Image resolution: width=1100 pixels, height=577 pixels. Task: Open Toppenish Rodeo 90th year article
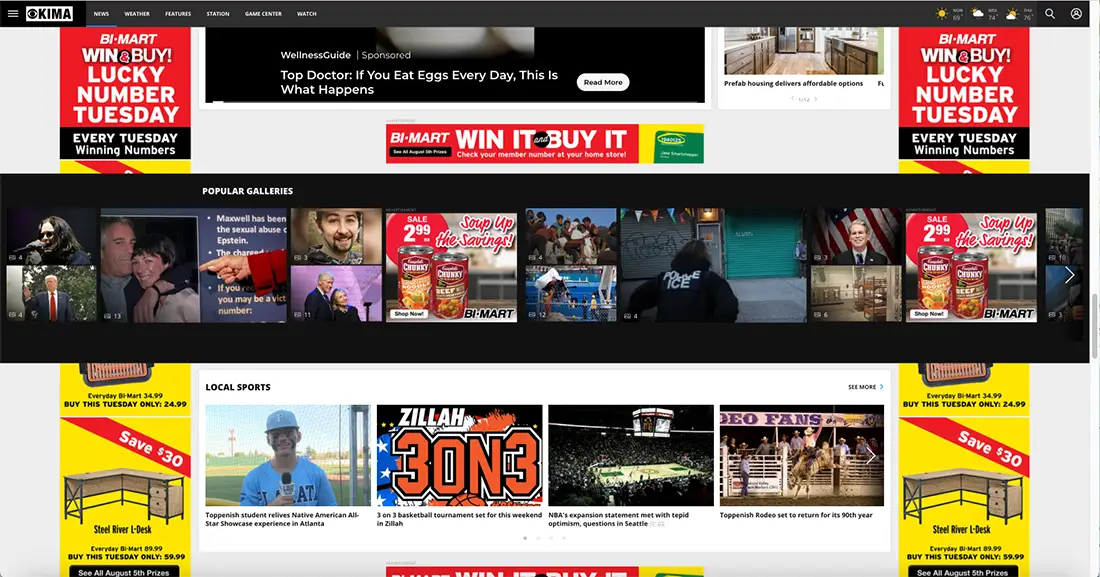click(796, 515)
